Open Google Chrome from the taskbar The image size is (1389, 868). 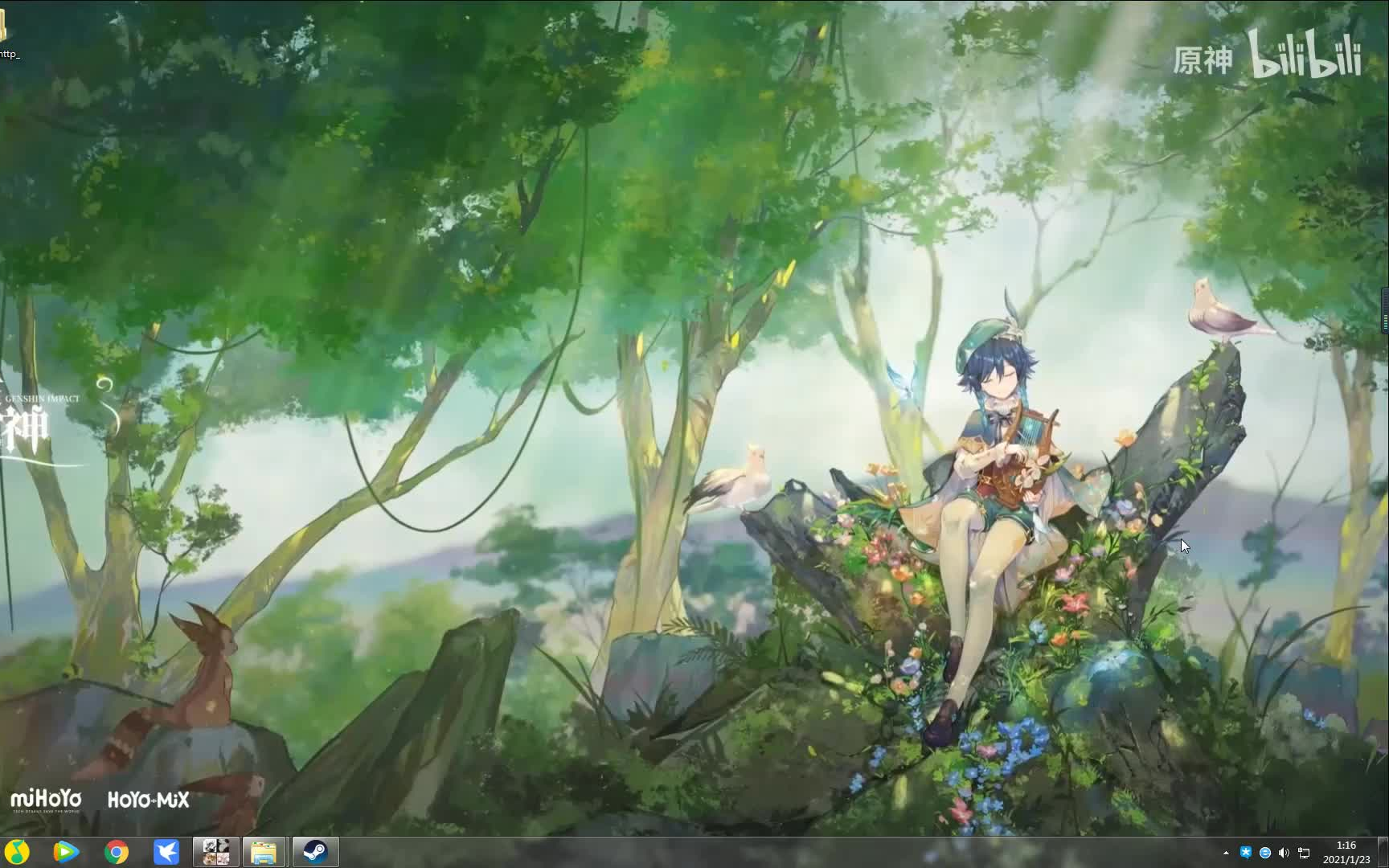(117, 852)
